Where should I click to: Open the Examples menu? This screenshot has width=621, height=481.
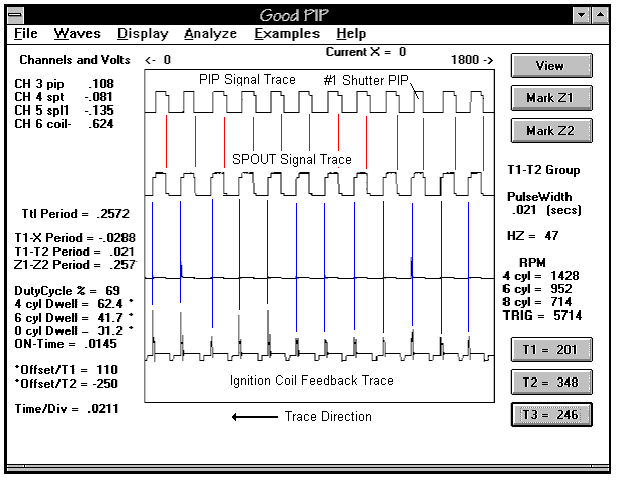pos(287,34)
